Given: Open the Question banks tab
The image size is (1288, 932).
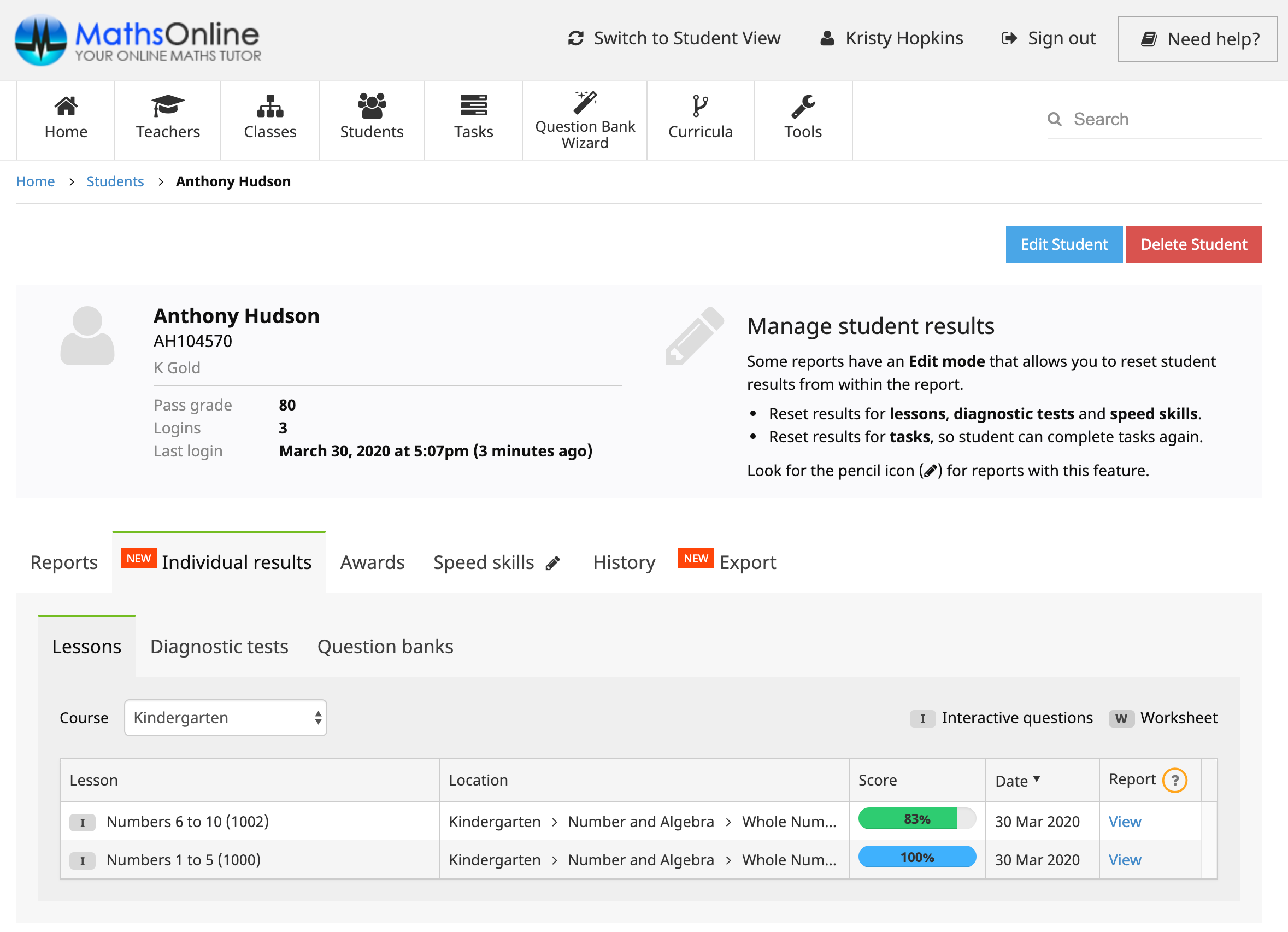Looking at the screenshot, I should (385, 647).
